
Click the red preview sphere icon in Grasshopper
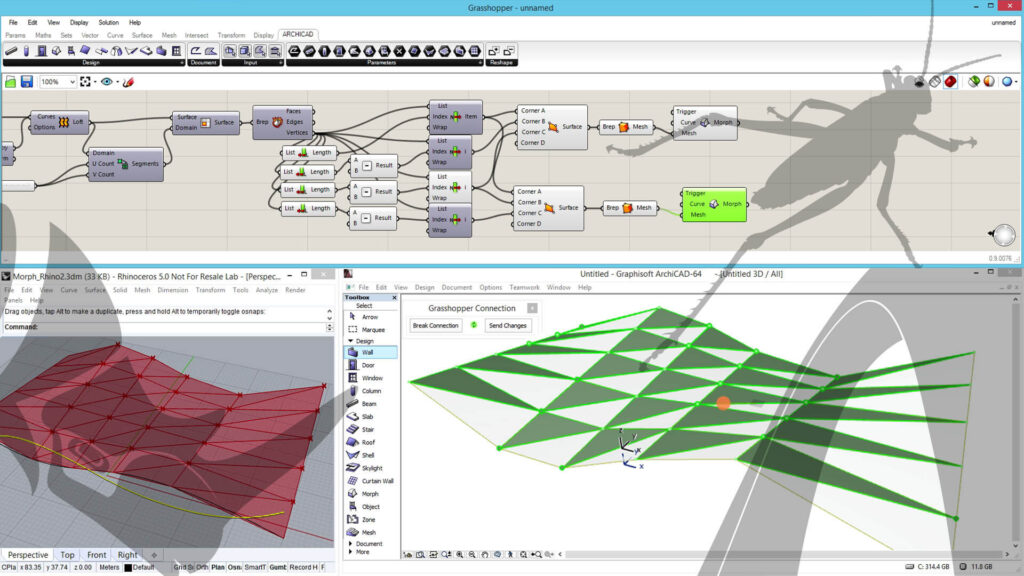click(x=950, y=82)
